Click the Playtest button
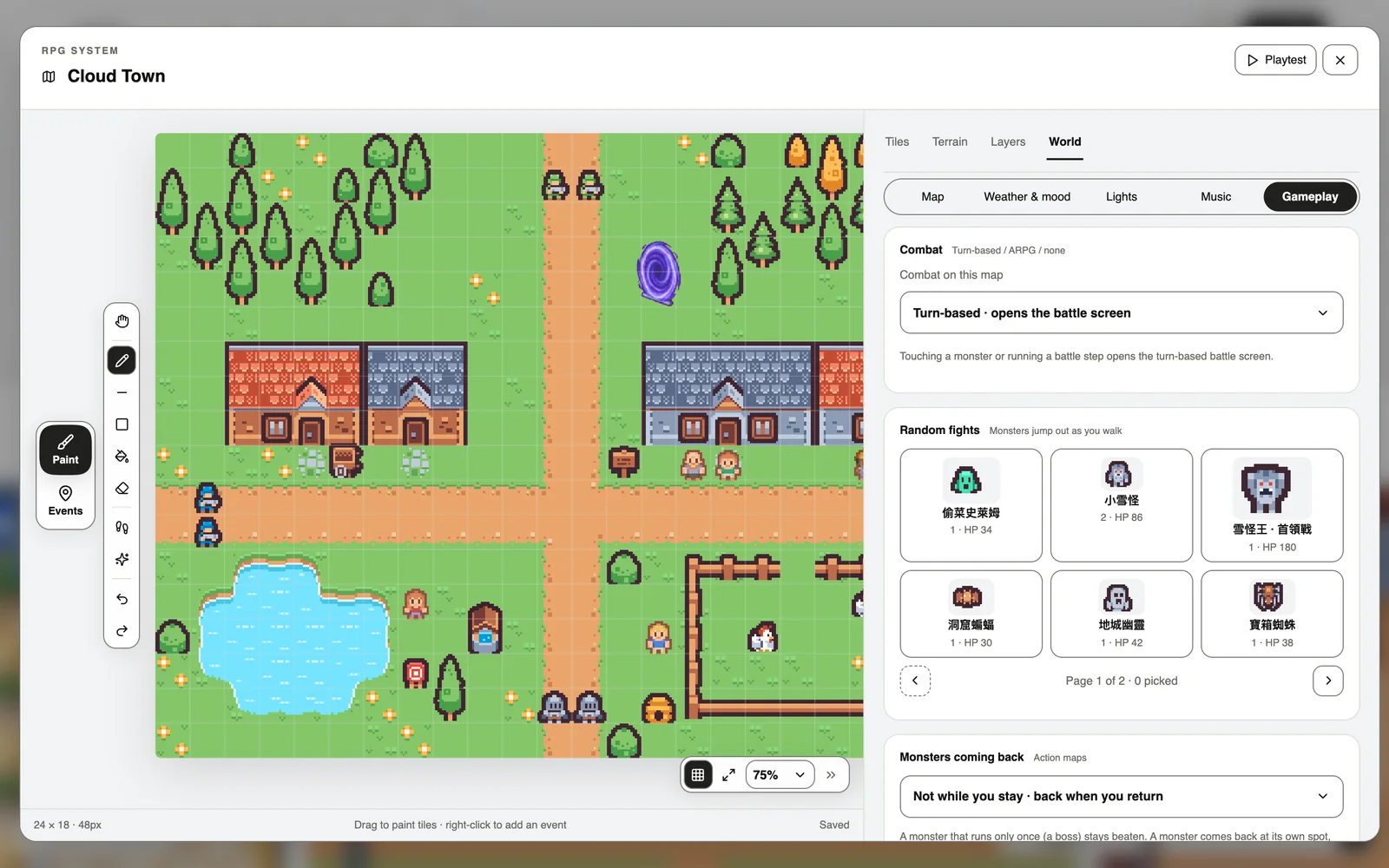 [1275, 60]
